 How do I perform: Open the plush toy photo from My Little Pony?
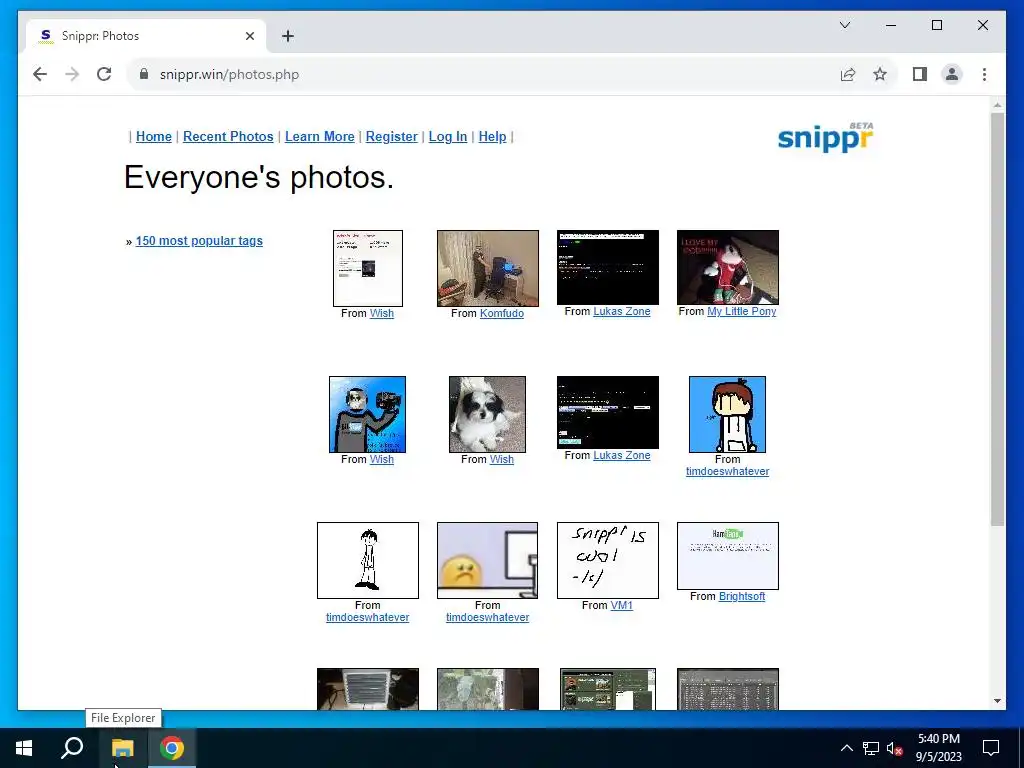click(728, 267)
